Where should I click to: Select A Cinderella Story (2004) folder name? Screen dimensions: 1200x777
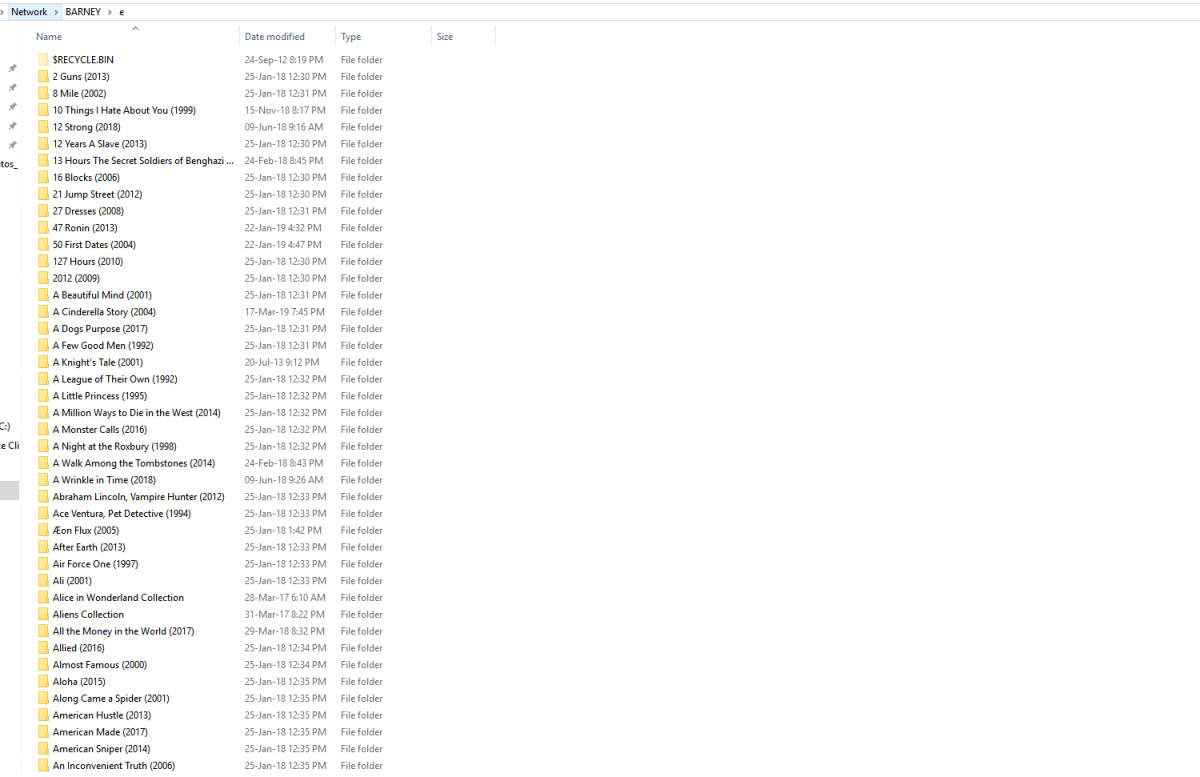104,312
